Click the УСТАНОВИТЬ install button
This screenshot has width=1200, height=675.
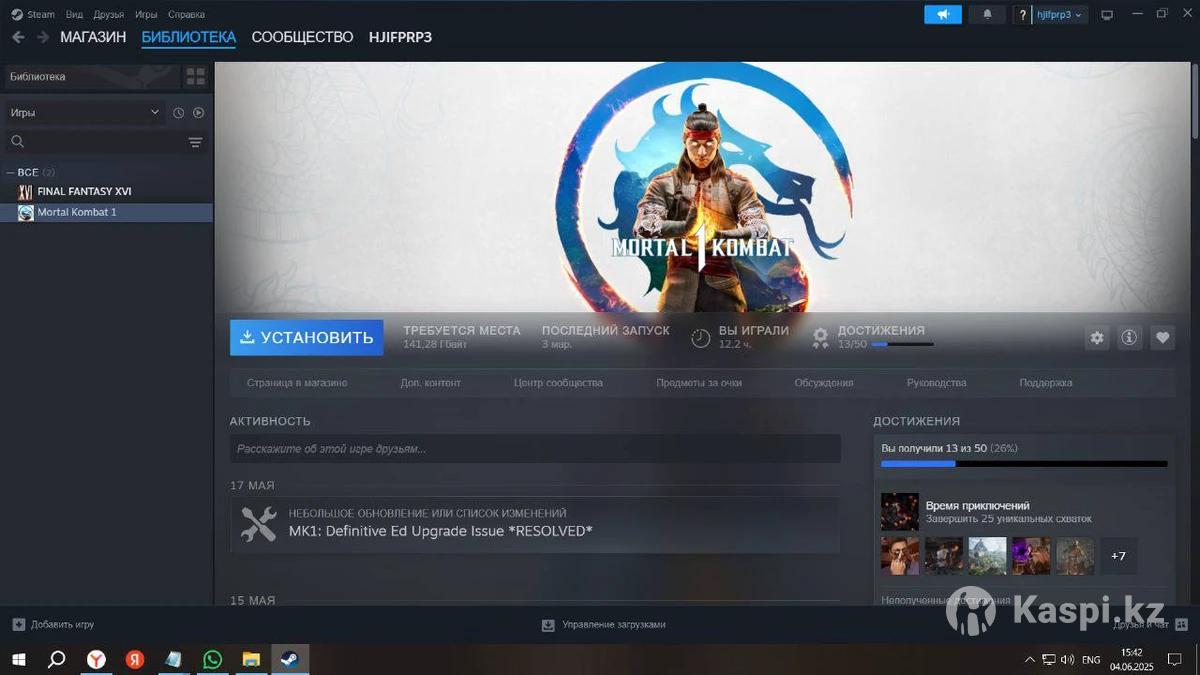click(306, 338)
